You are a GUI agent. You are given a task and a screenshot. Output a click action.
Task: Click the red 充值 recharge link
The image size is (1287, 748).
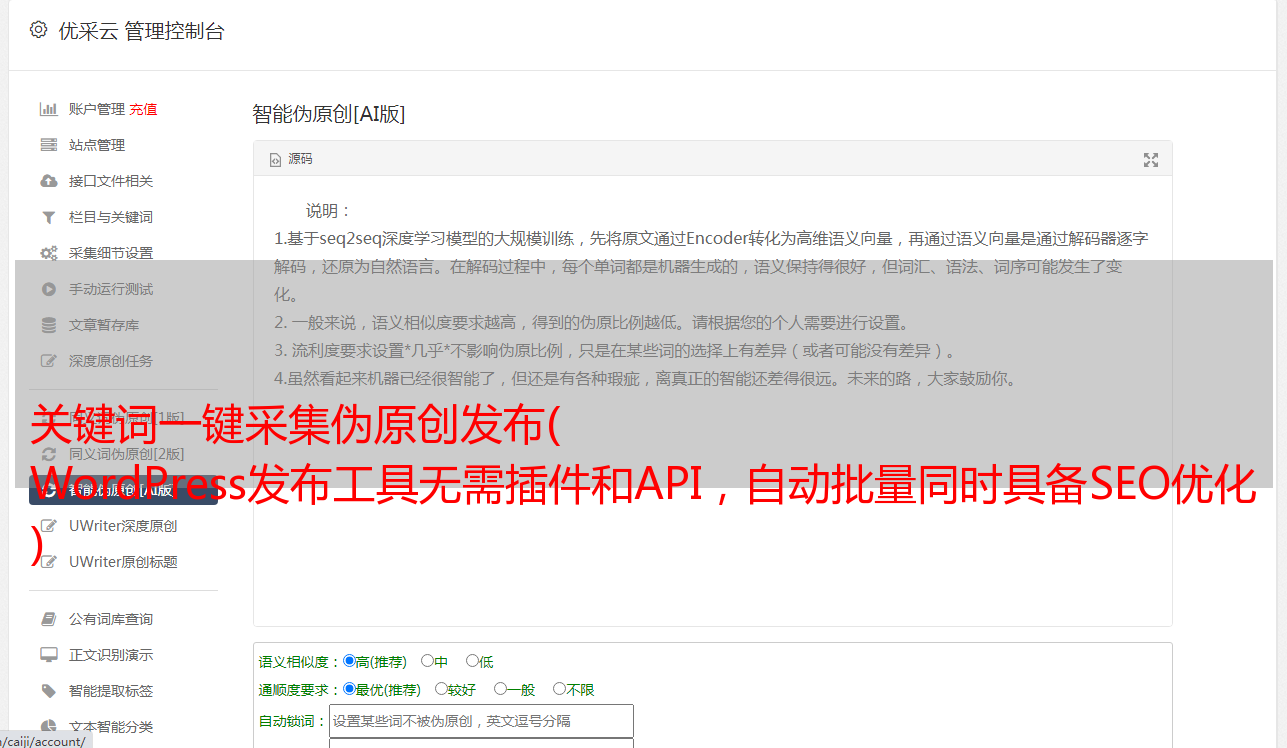pos(143,109)
